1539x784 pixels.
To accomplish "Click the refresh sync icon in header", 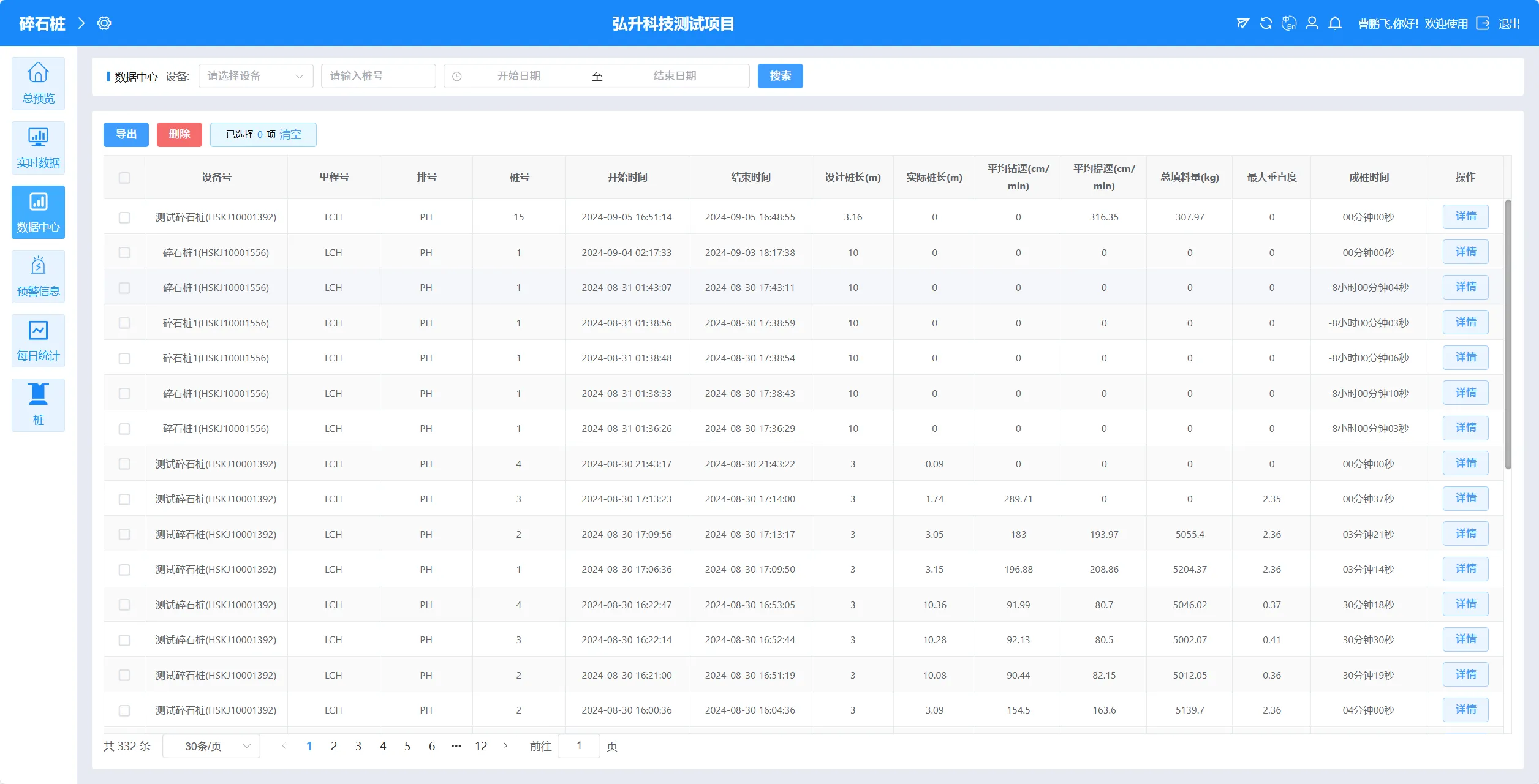I will coord(1266,23).
